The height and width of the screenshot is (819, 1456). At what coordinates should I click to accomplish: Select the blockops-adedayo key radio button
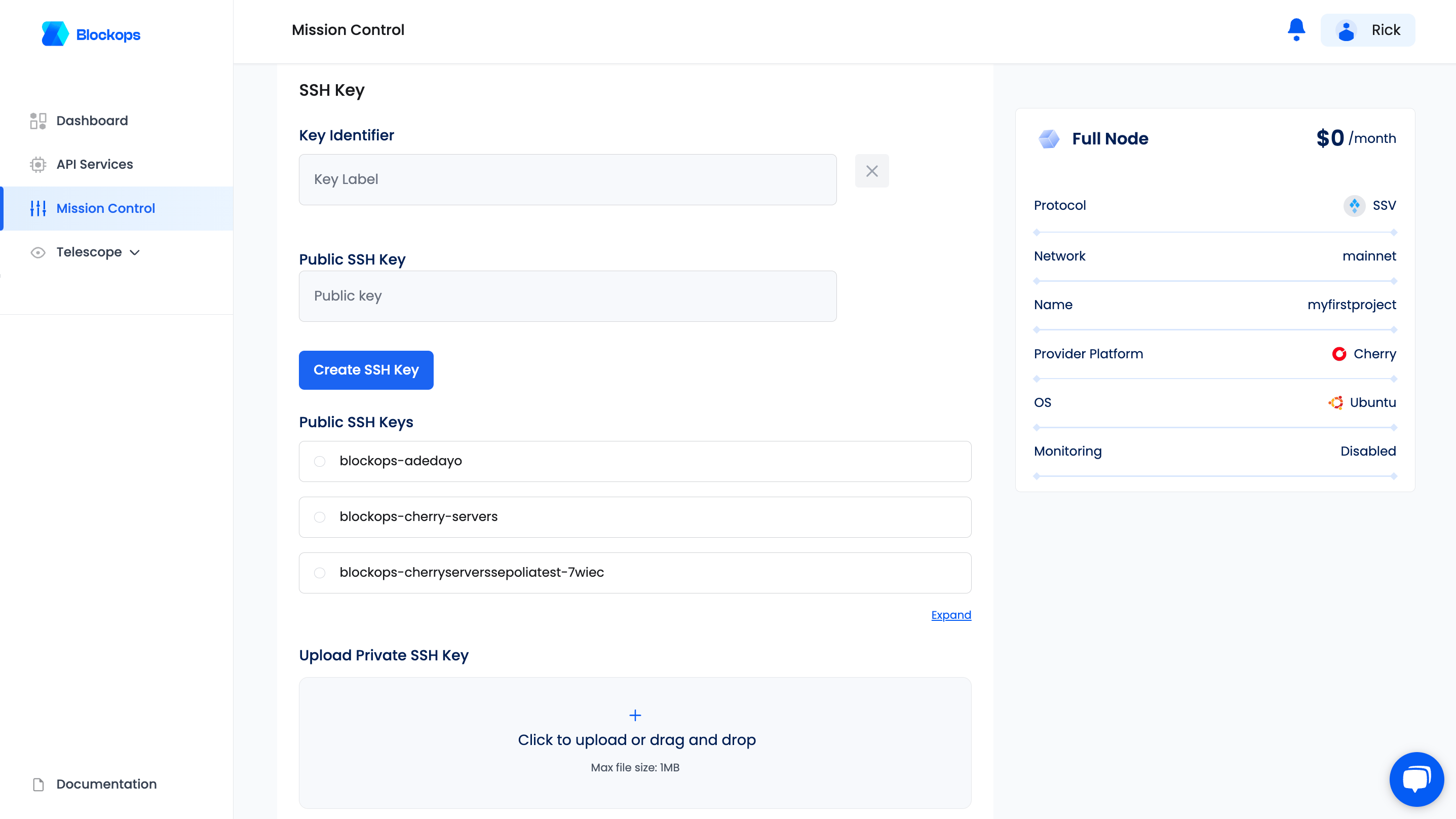pos(320,462)
